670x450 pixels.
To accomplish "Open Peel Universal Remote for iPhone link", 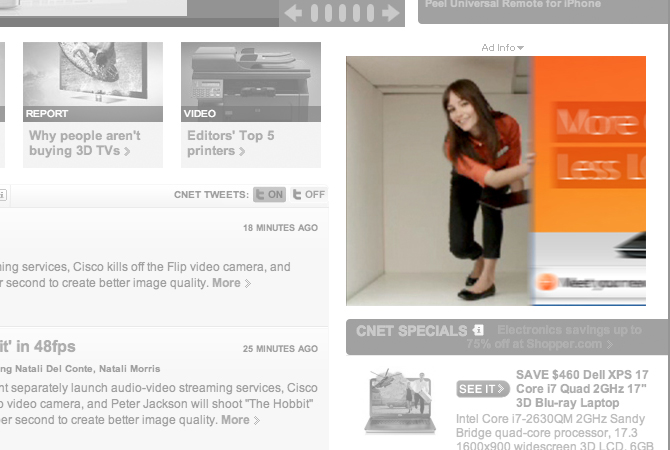I will pyautogui.click(x=513, y=4).
